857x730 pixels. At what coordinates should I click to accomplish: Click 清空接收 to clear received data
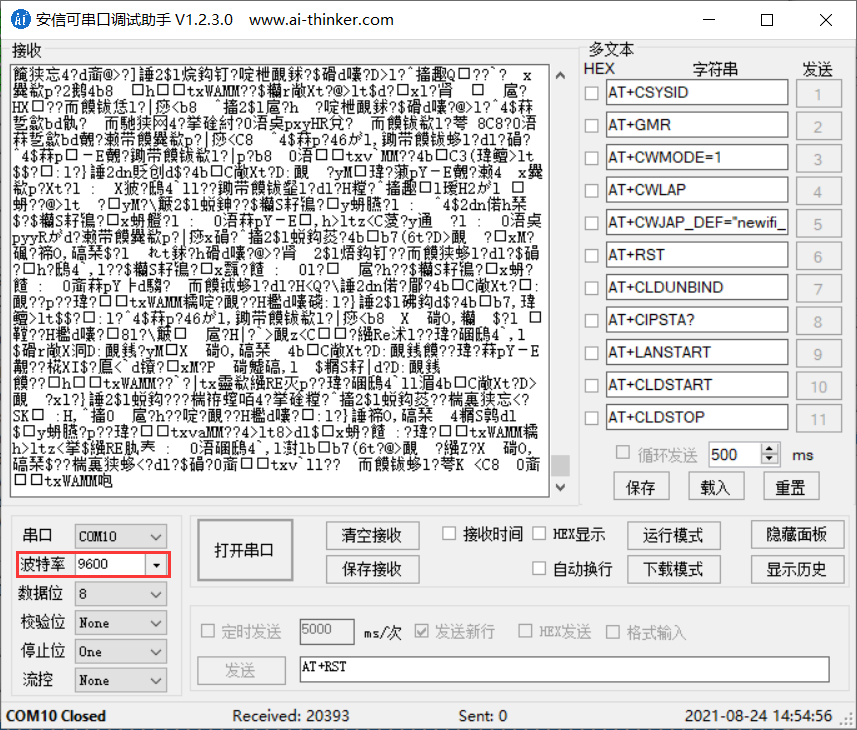click(x=371, y=535)
